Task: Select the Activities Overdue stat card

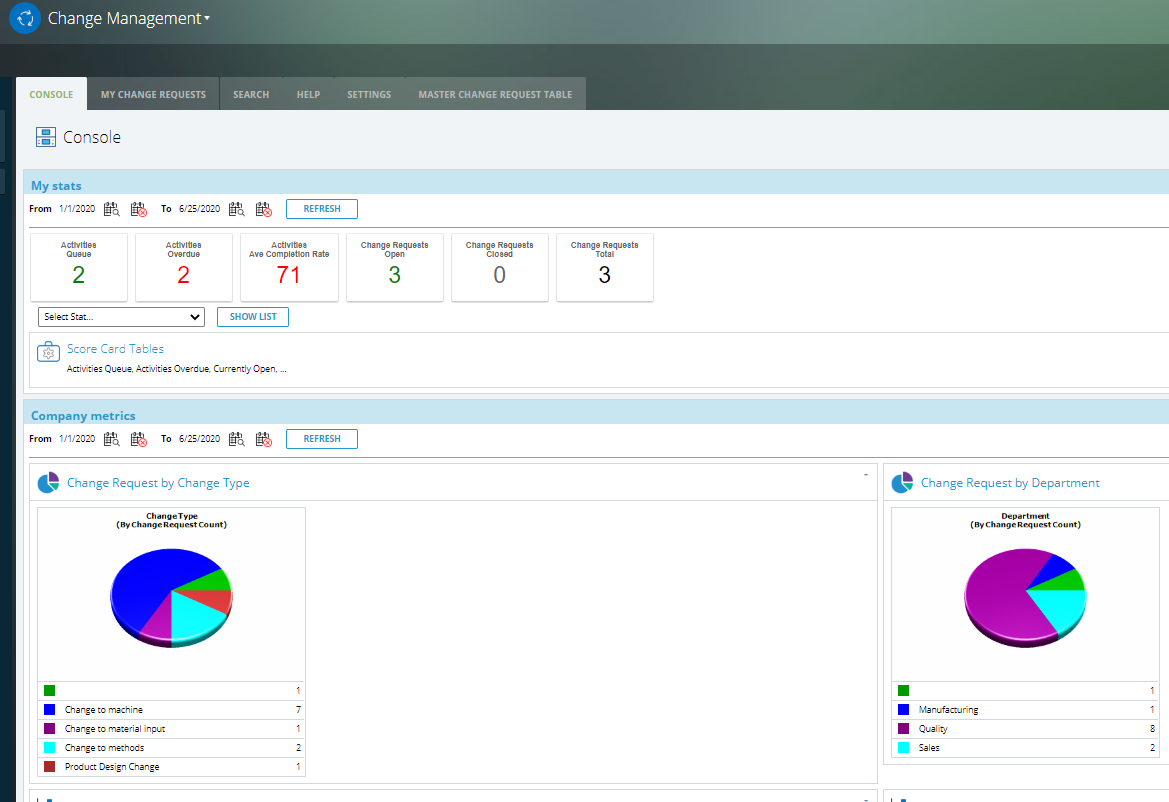Action: coord(183,267)
